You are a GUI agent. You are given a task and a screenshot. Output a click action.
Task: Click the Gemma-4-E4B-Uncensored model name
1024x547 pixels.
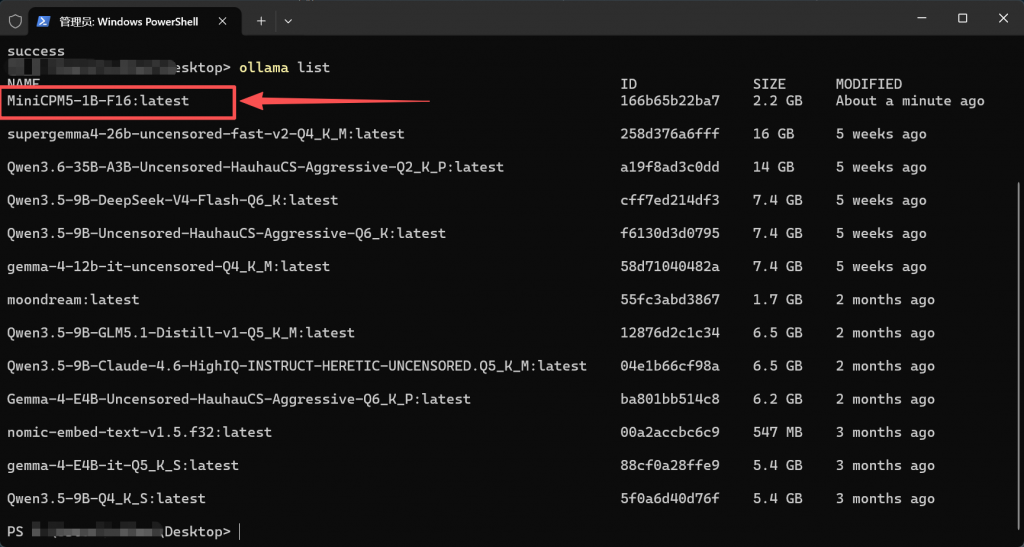[239, 399]
